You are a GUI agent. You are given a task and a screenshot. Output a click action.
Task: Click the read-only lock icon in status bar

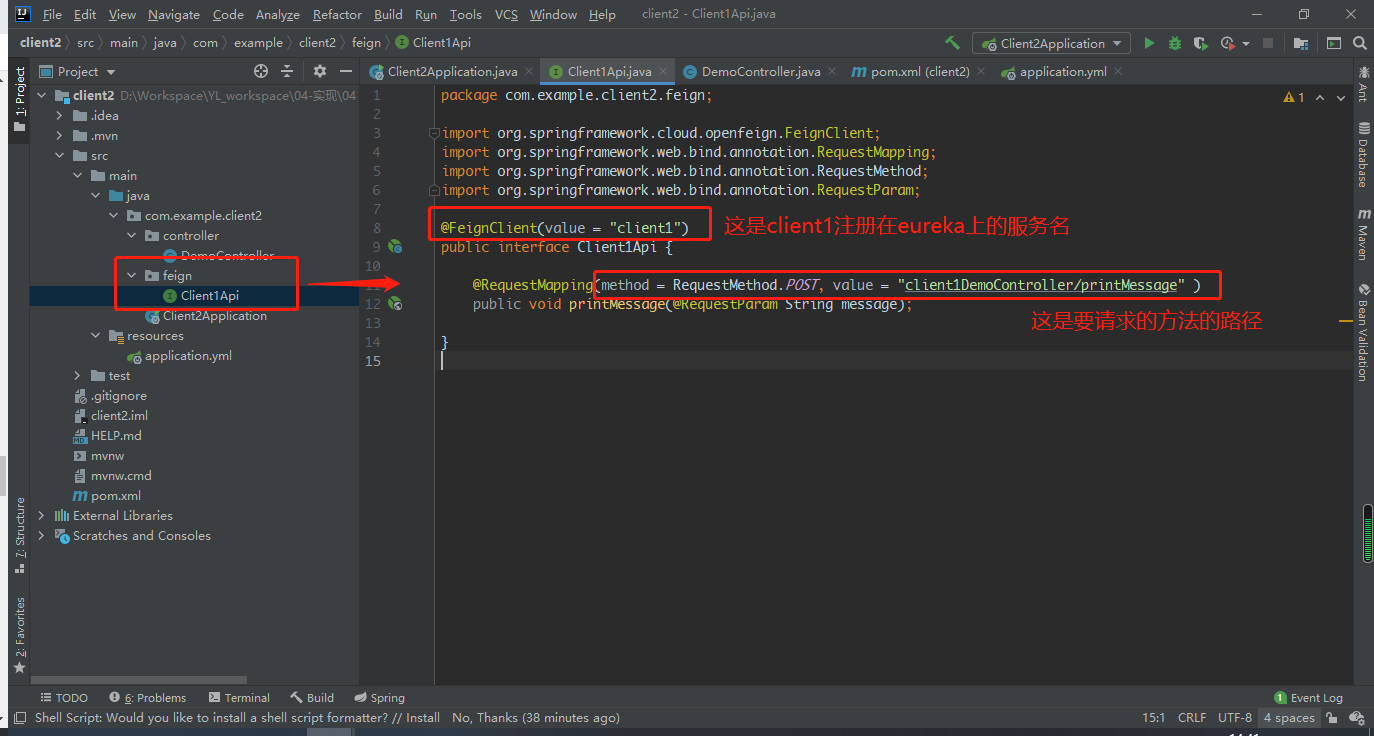click(x=1332, y=718)
